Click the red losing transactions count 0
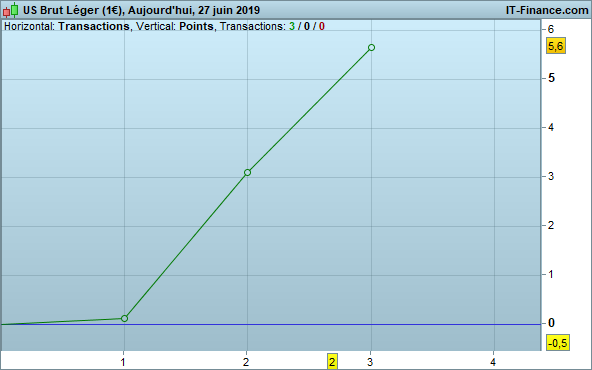Image resolution: width=592 pixels, height=370 pixels. click(322, 26)
